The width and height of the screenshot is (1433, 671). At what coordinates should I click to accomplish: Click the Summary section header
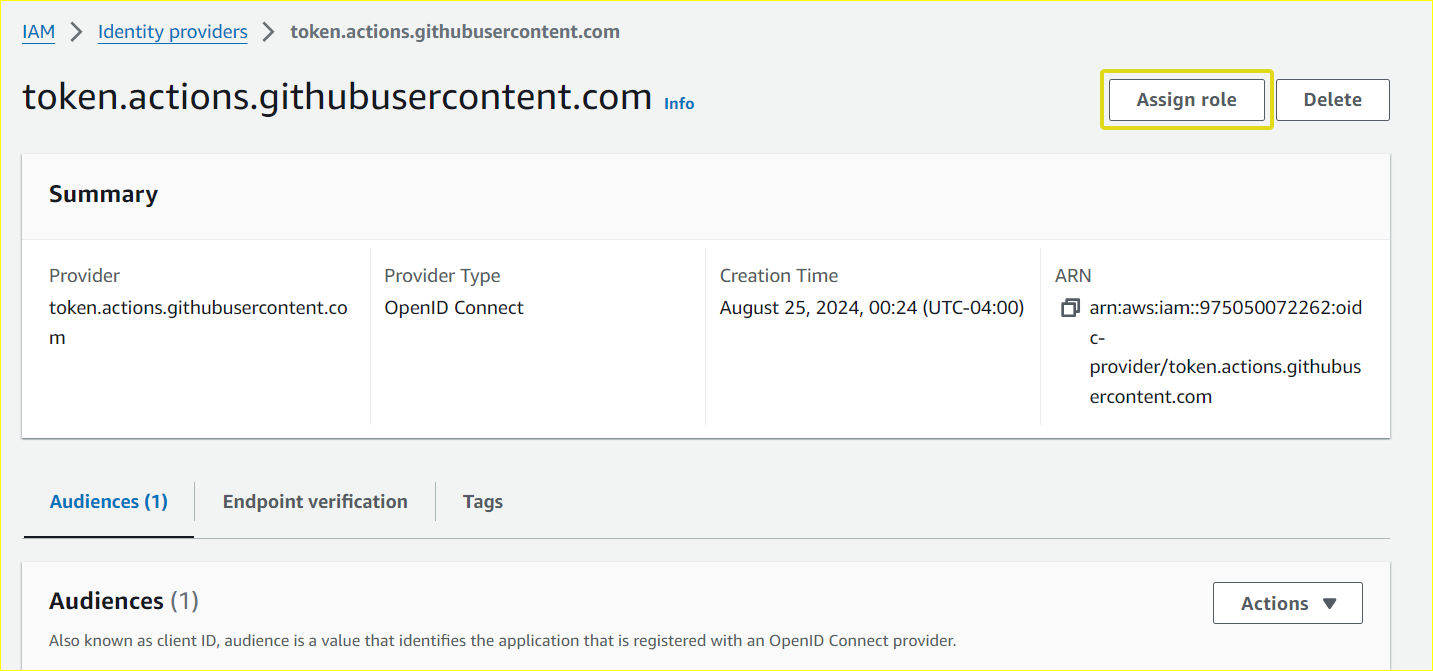(103, 194)
